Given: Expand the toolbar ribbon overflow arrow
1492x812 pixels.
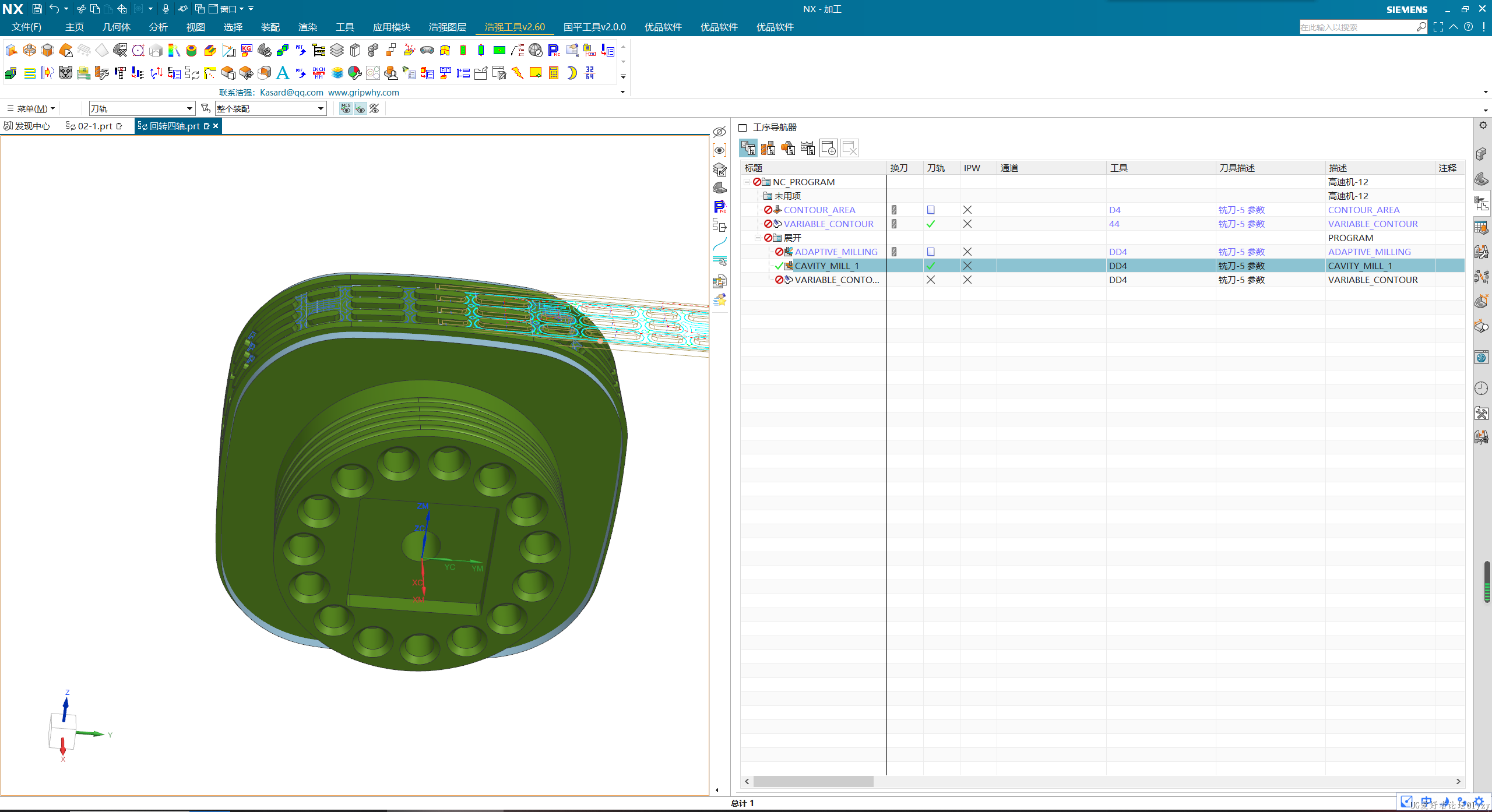Looking at the screenshot, I should click(x=623, y=76).
